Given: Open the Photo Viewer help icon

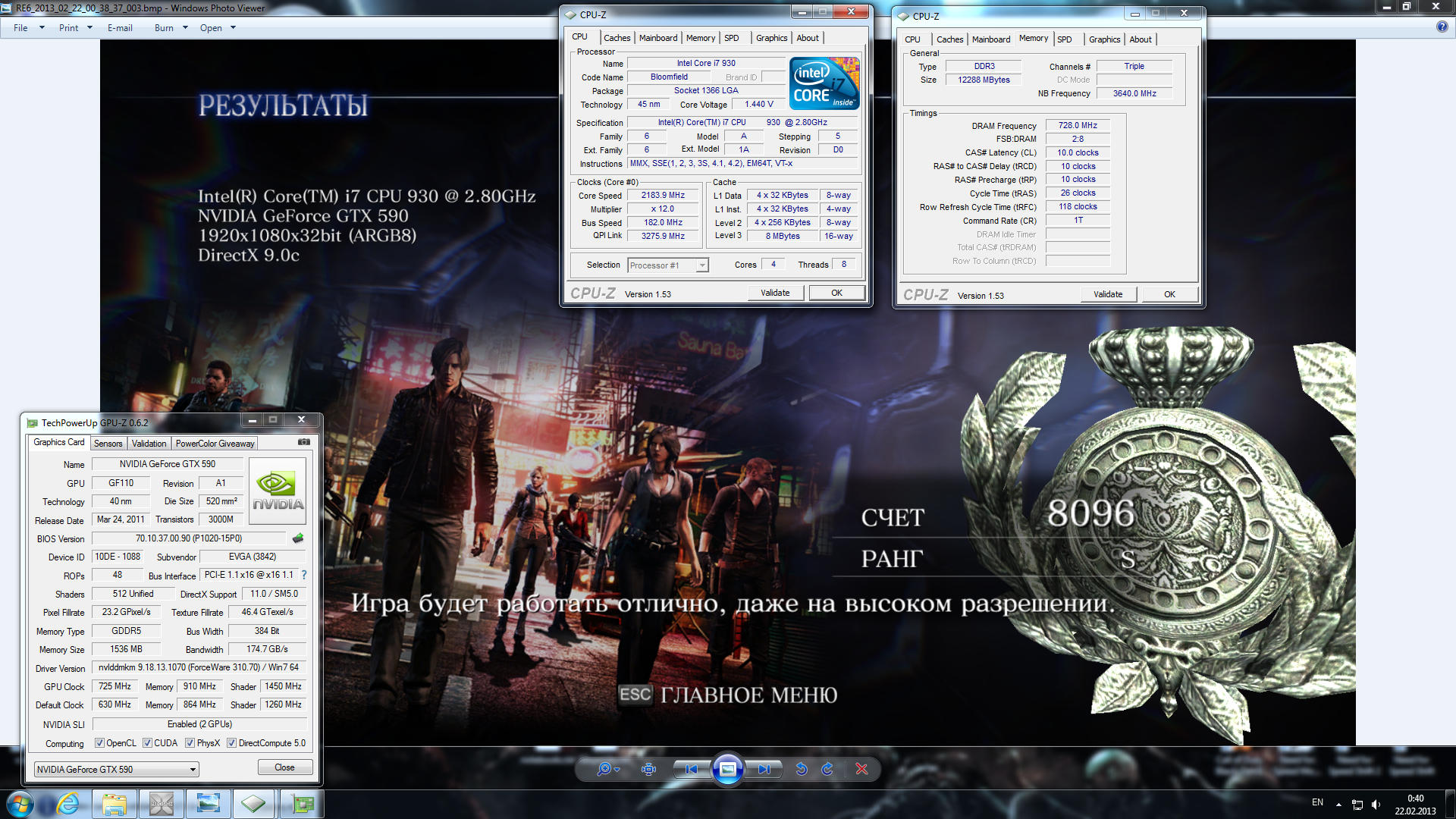Looking at the screenshot, I should tap(1442, 27).
